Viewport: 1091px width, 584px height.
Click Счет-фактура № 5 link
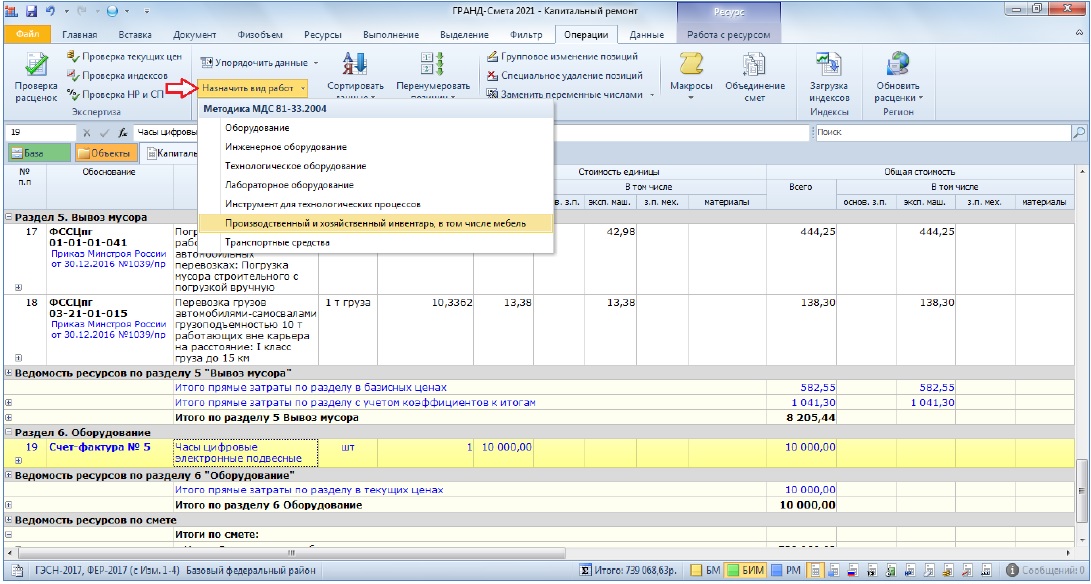[x=99, y=447]
